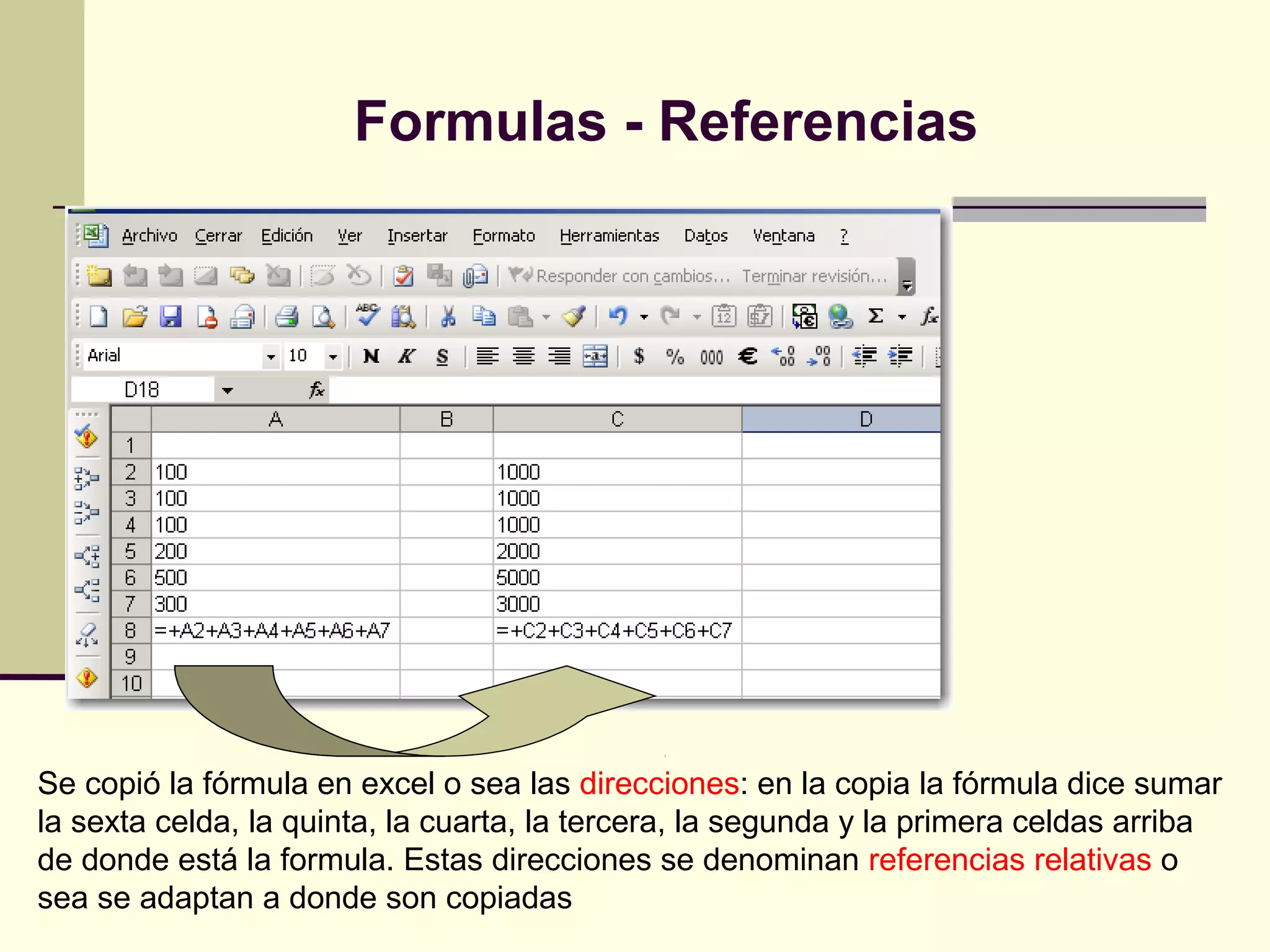Viewport: 1270px width, 952px height.
Task: Open the Herramientas menu
Action: (x=609, y=236)
